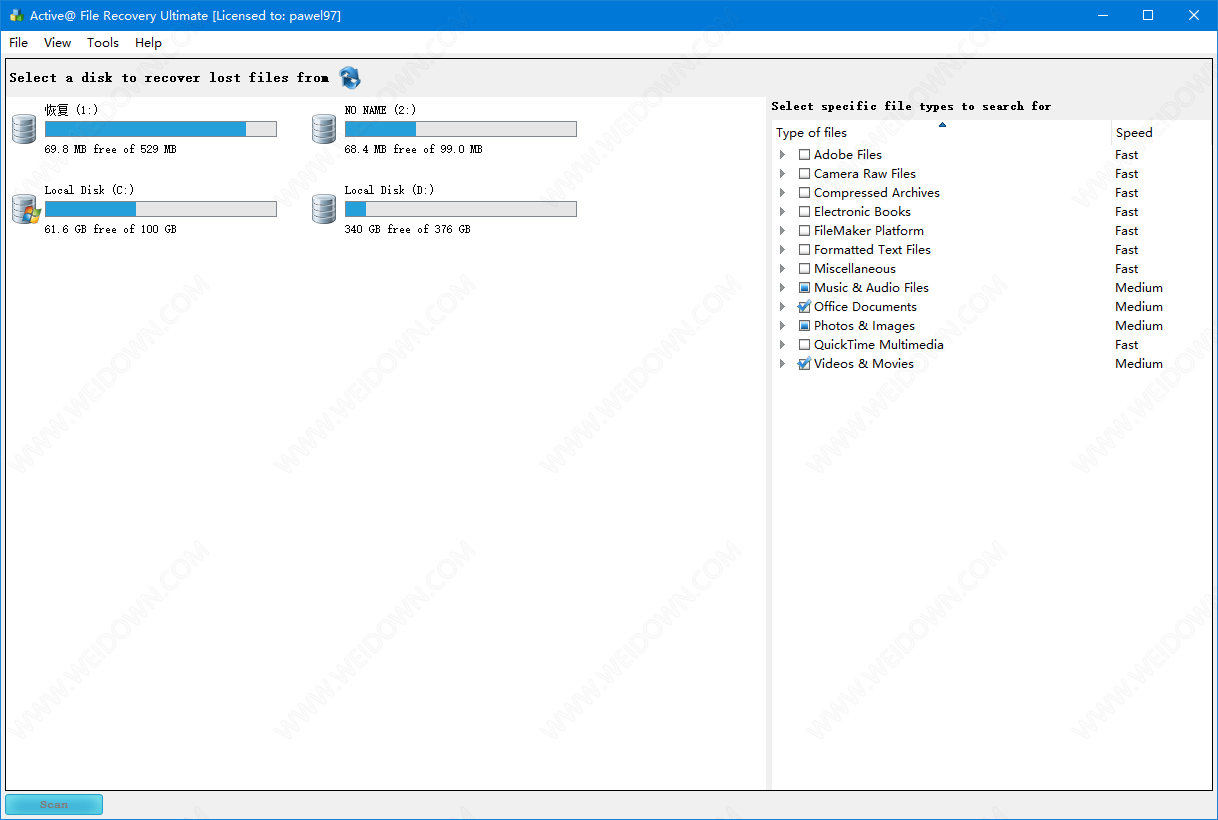This screenshot has height=820, width=1218.
Task: Uncheck the Videos & Movies checkbox
Action: (804, 364)
